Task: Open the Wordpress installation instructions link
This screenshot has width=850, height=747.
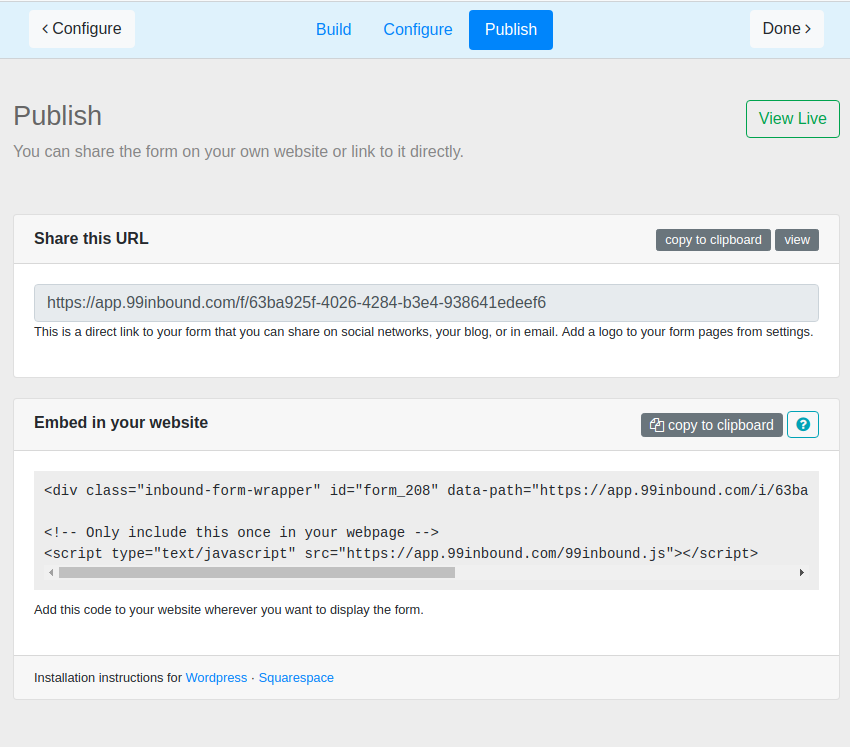Action: tap(216, 678)
